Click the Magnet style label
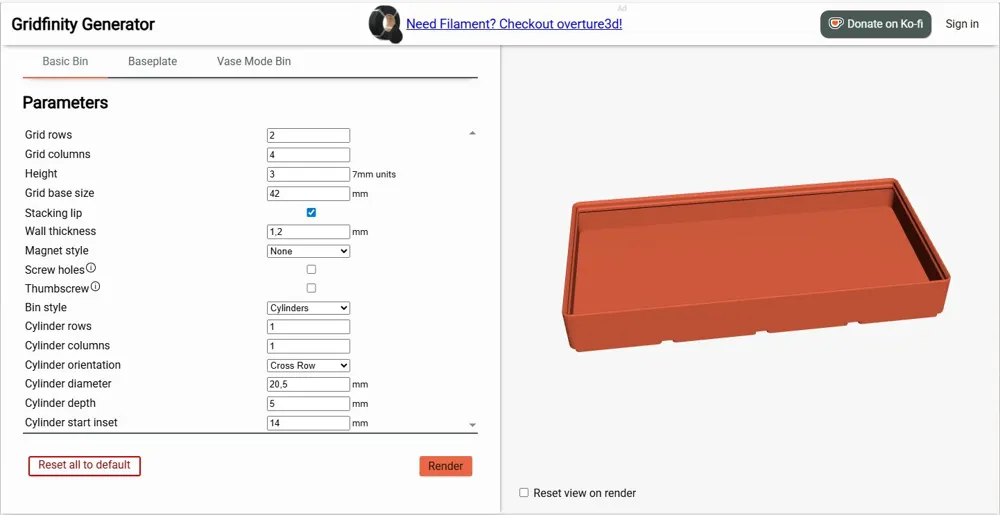The image size is (1000, 515). pyautogui.click(x=57, y=250)
